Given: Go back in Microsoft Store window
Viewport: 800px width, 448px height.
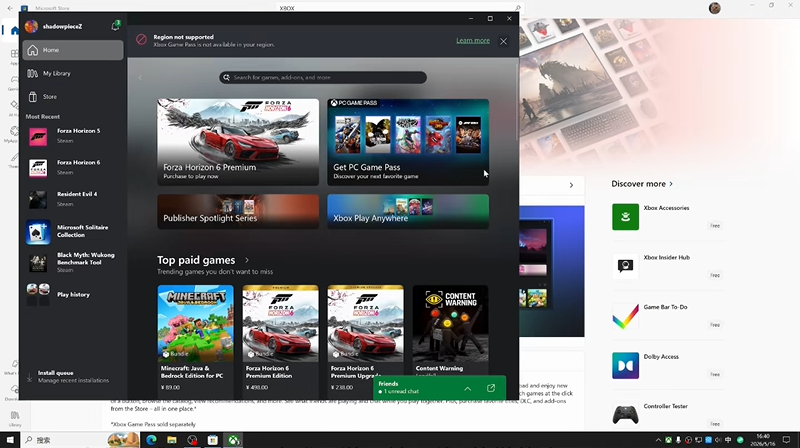Looking at the screenshot, I should 10,8.
